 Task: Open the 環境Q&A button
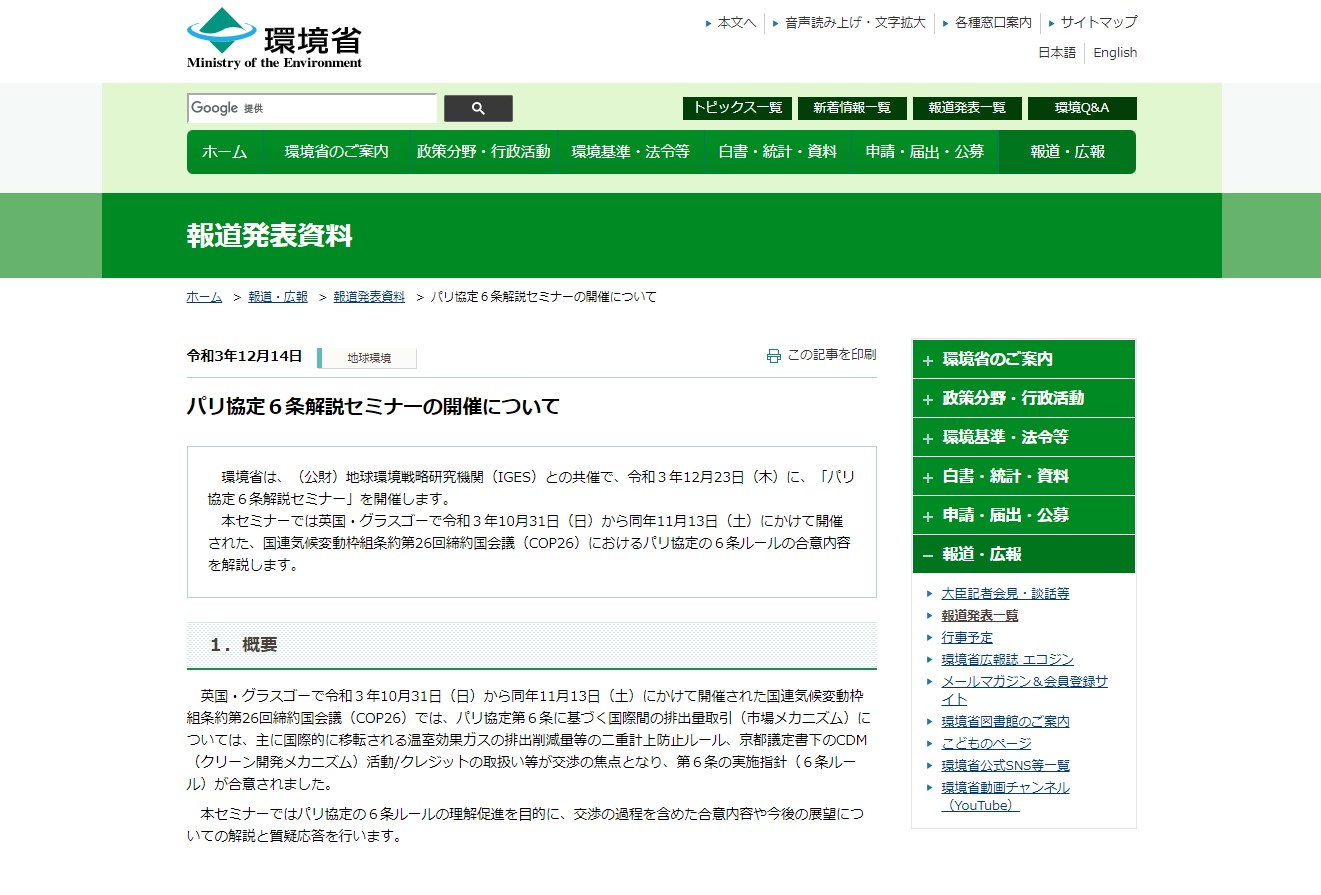(x=1081, y=108)
